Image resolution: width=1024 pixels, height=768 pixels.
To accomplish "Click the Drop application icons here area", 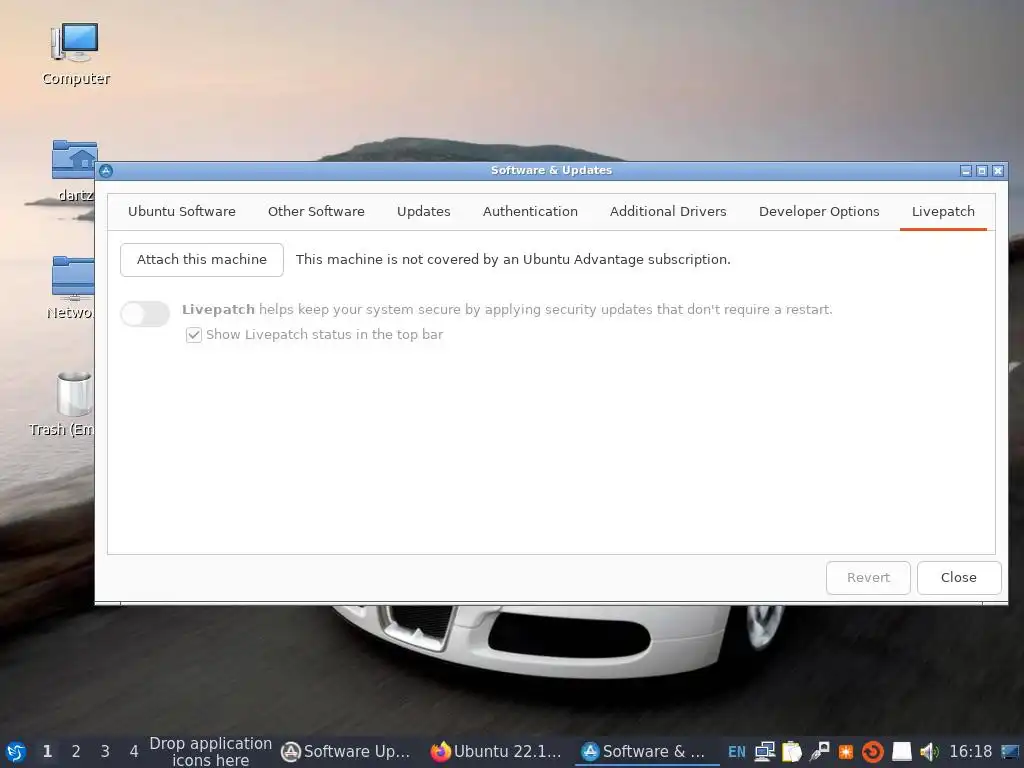I will [210, 752].
